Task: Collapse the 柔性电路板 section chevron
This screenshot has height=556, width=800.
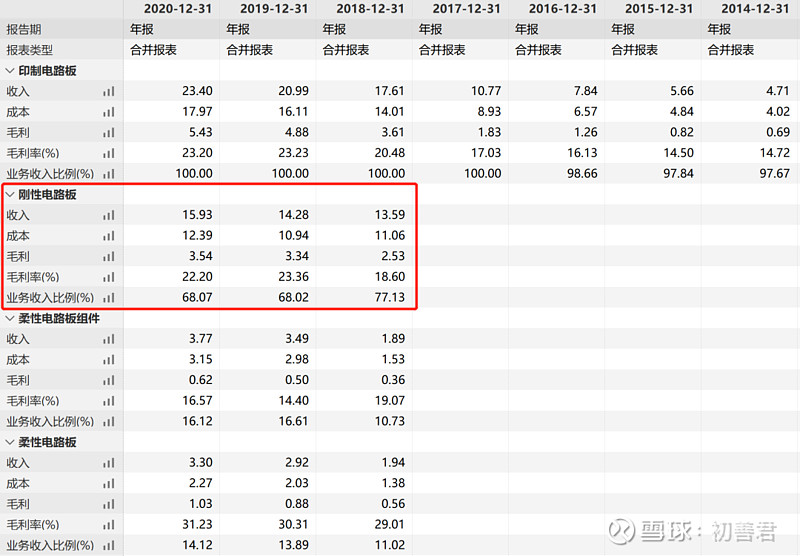Action: pos(10,442)
